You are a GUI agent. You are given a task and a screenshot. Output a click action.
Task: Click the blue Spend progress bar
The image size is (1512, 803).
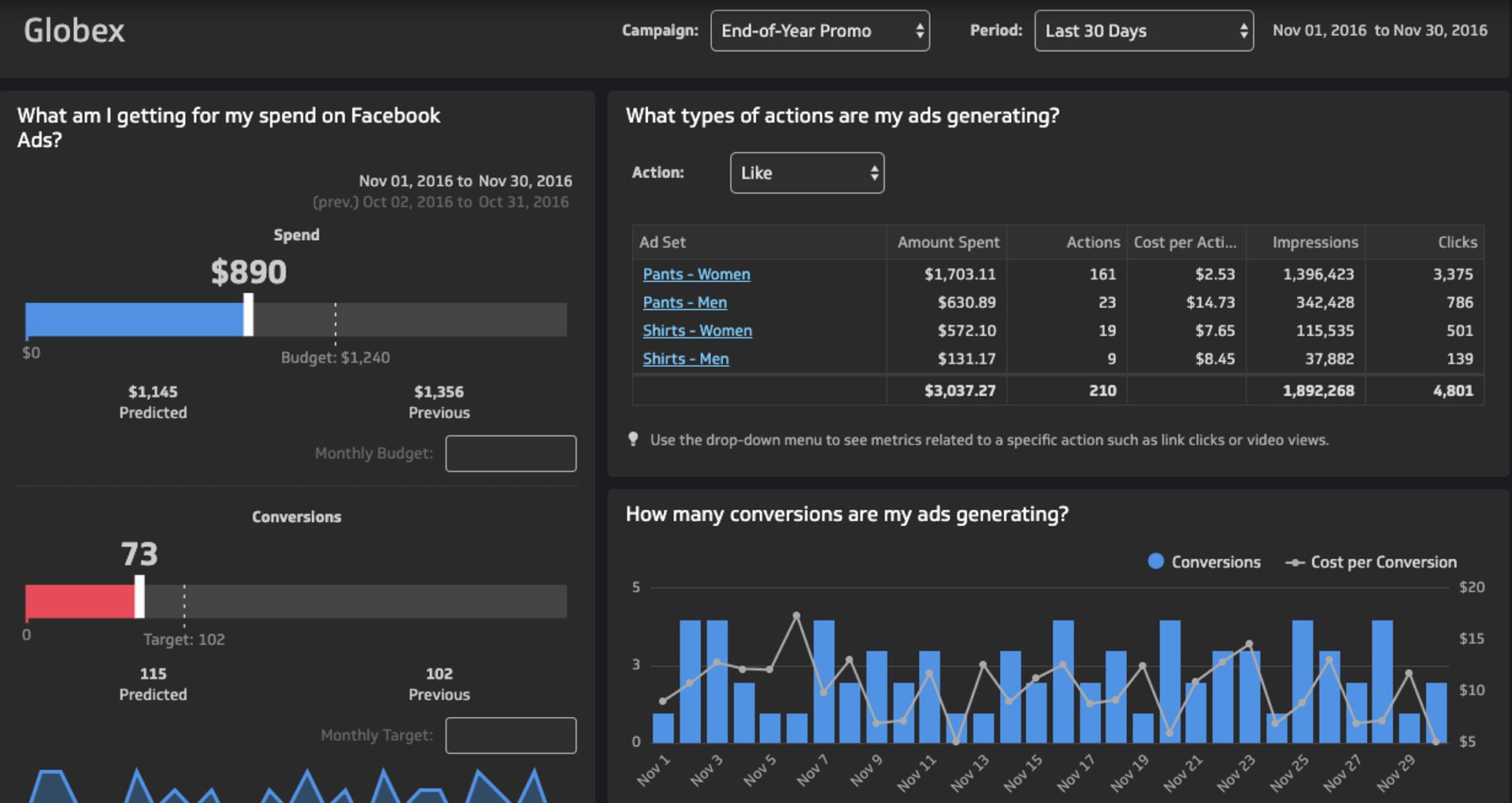click(x=134, y=320)
